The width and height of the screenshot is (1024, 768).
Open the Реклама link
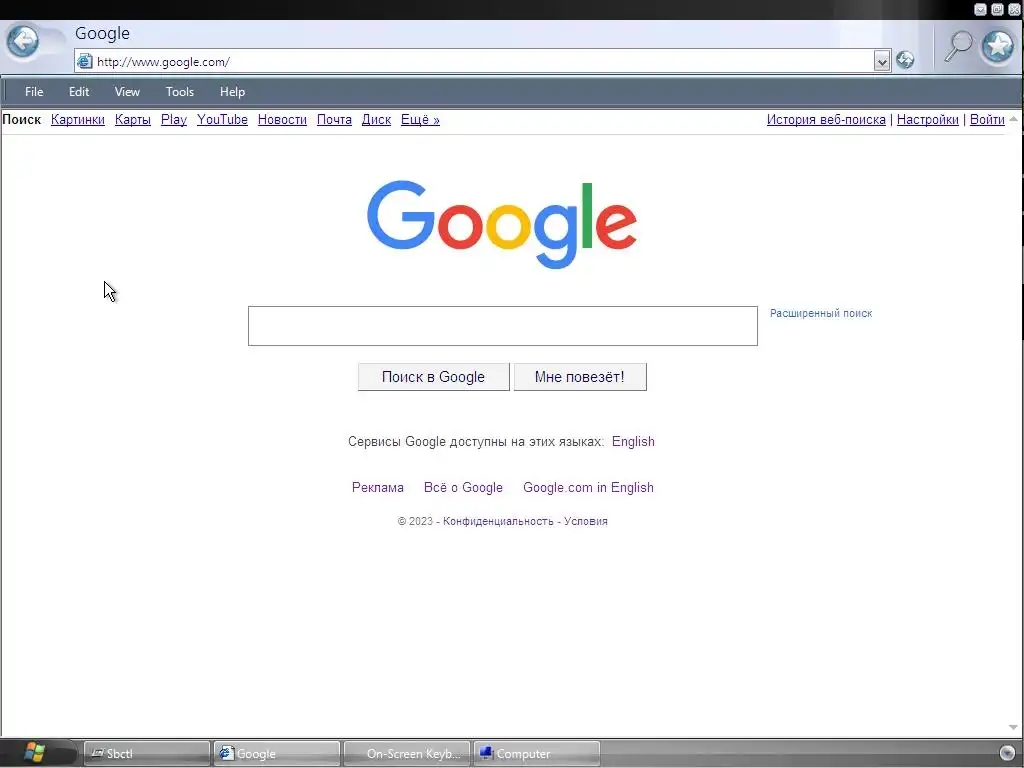coord(377,487)
